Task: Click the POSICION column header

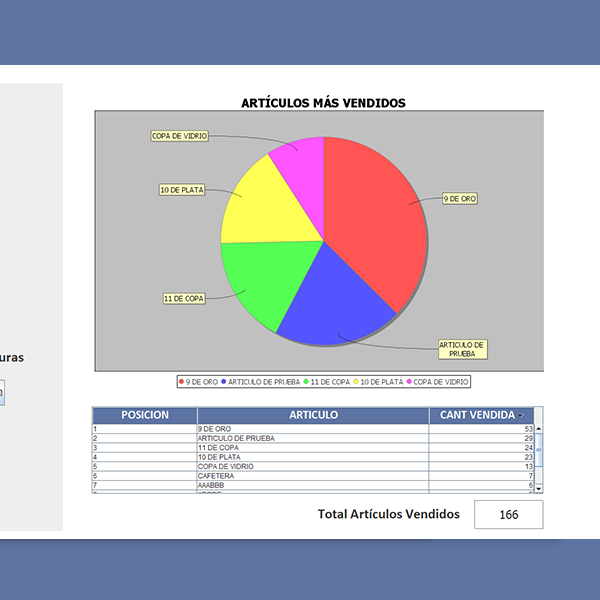Action: [x=145, y=415]
